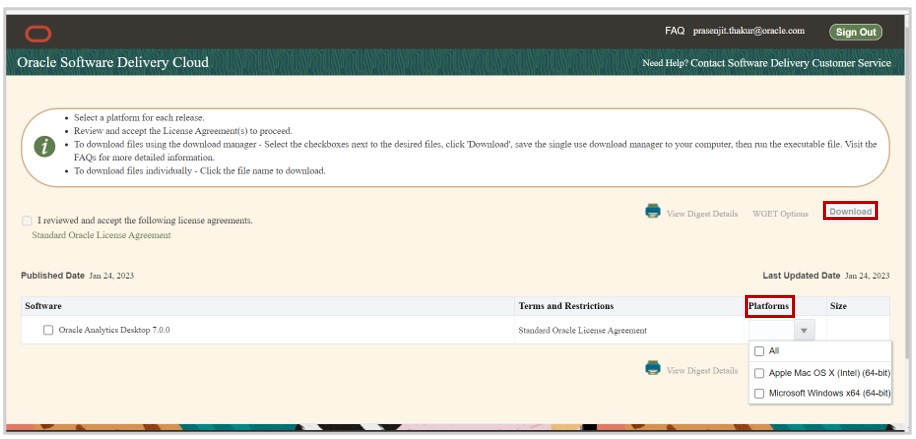Click the Published Date label
This screenshot has height=439, width=916.
[53, 275]
